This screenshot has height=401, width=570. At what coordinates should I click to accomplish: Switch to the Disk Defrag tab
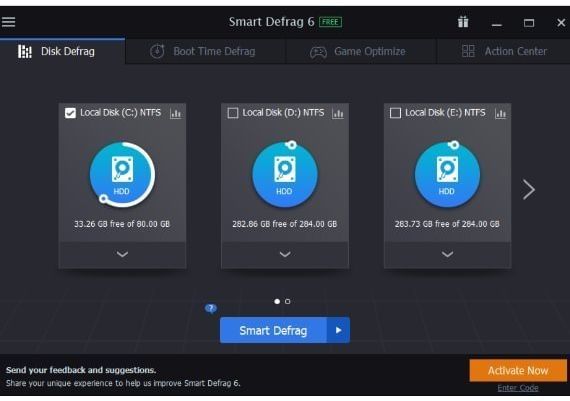tap(63, 51)
